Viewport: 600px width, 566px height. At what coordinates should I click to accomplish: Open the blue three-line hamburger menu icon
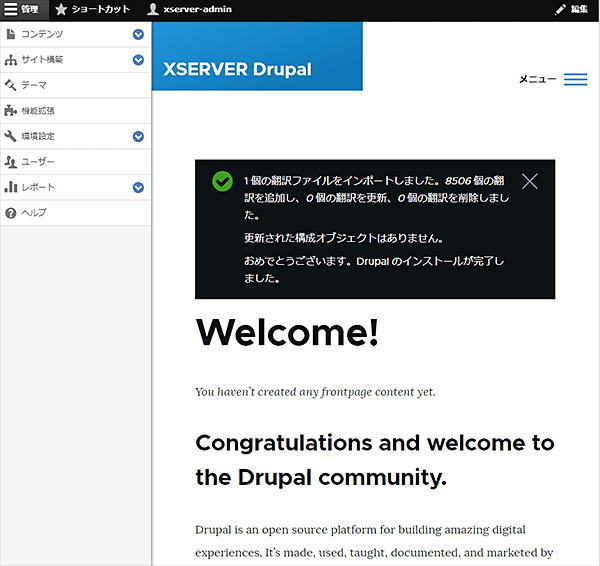point(576,79)
